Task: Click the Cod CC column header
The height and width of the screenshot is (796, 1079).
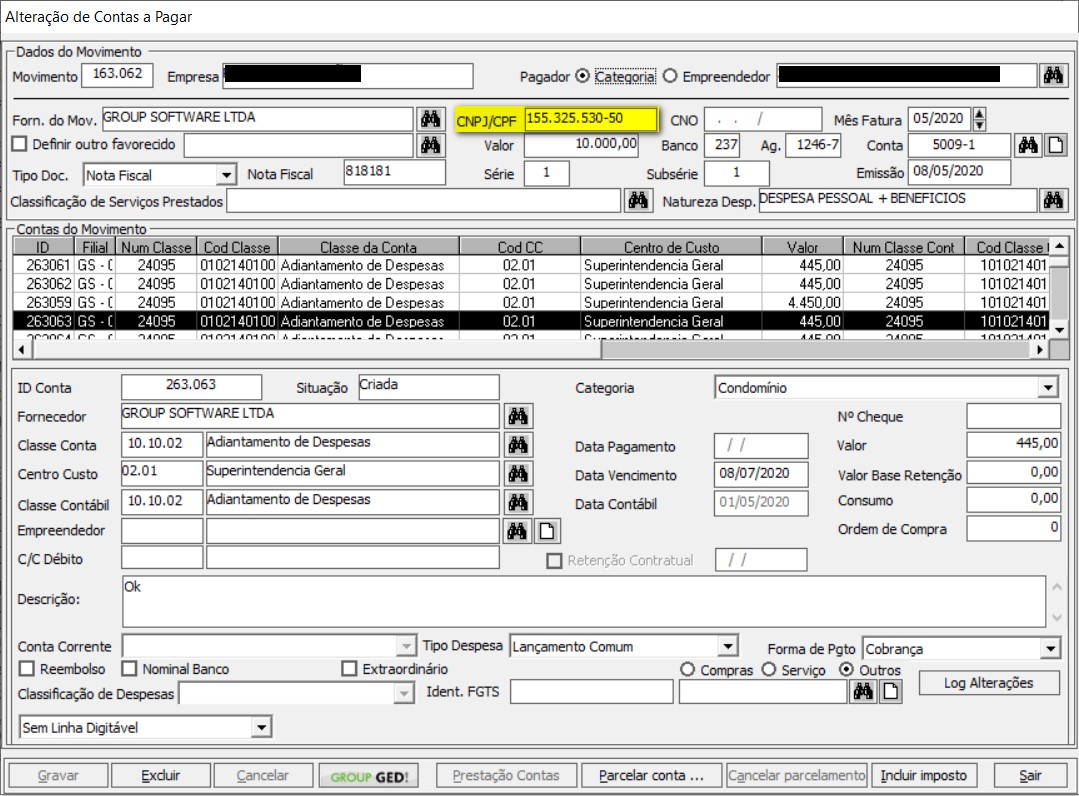Action: 518,247
